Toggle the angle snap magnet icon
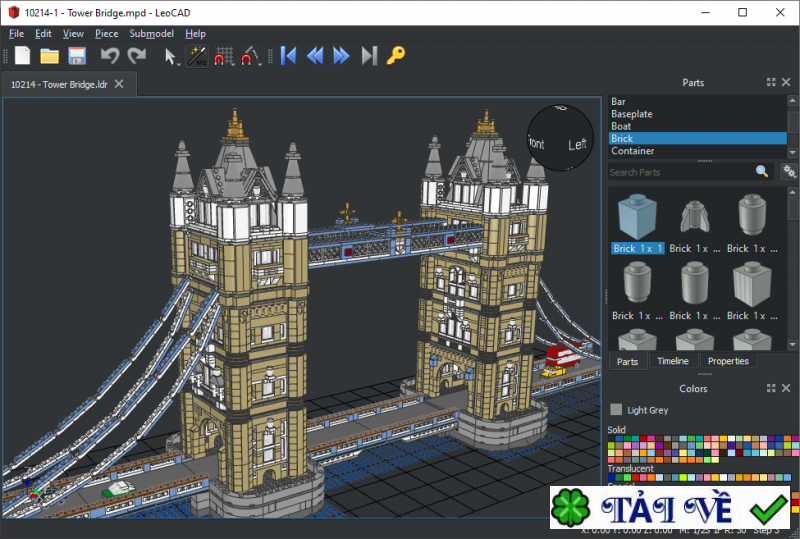 point(249,56)
